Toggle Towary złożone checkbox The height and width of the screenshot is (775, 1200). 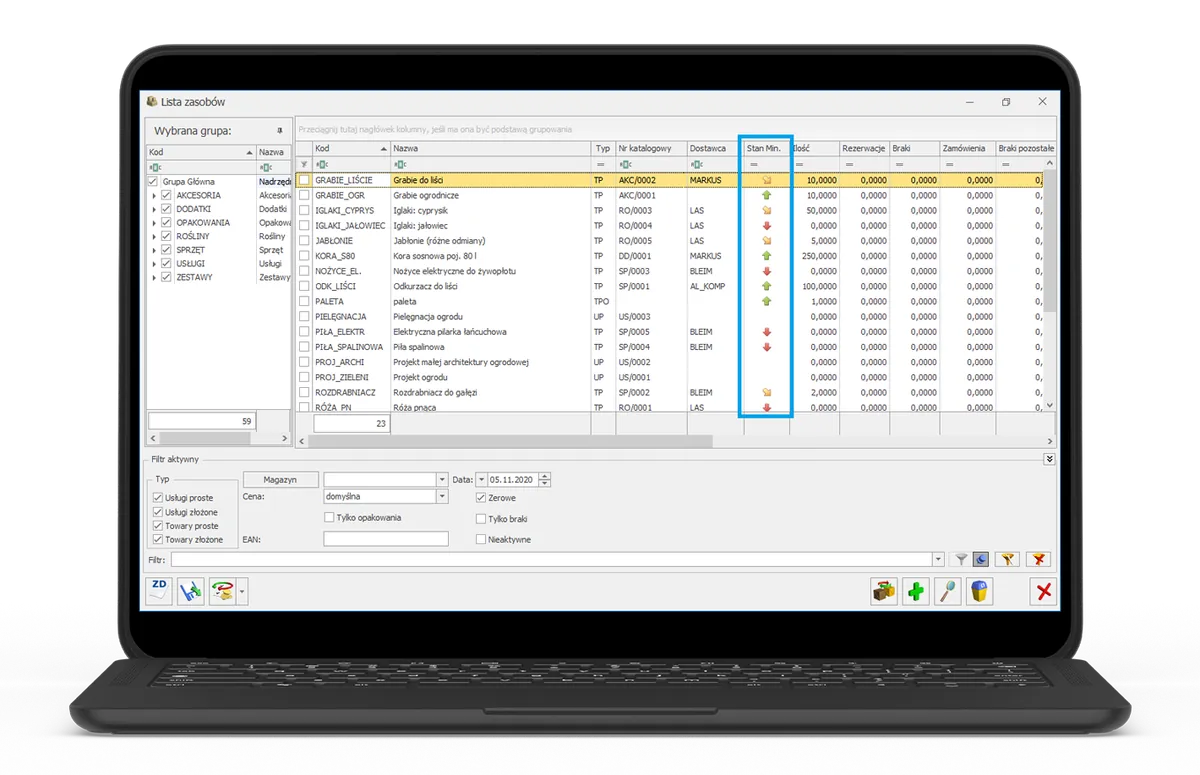pos(157,540)
